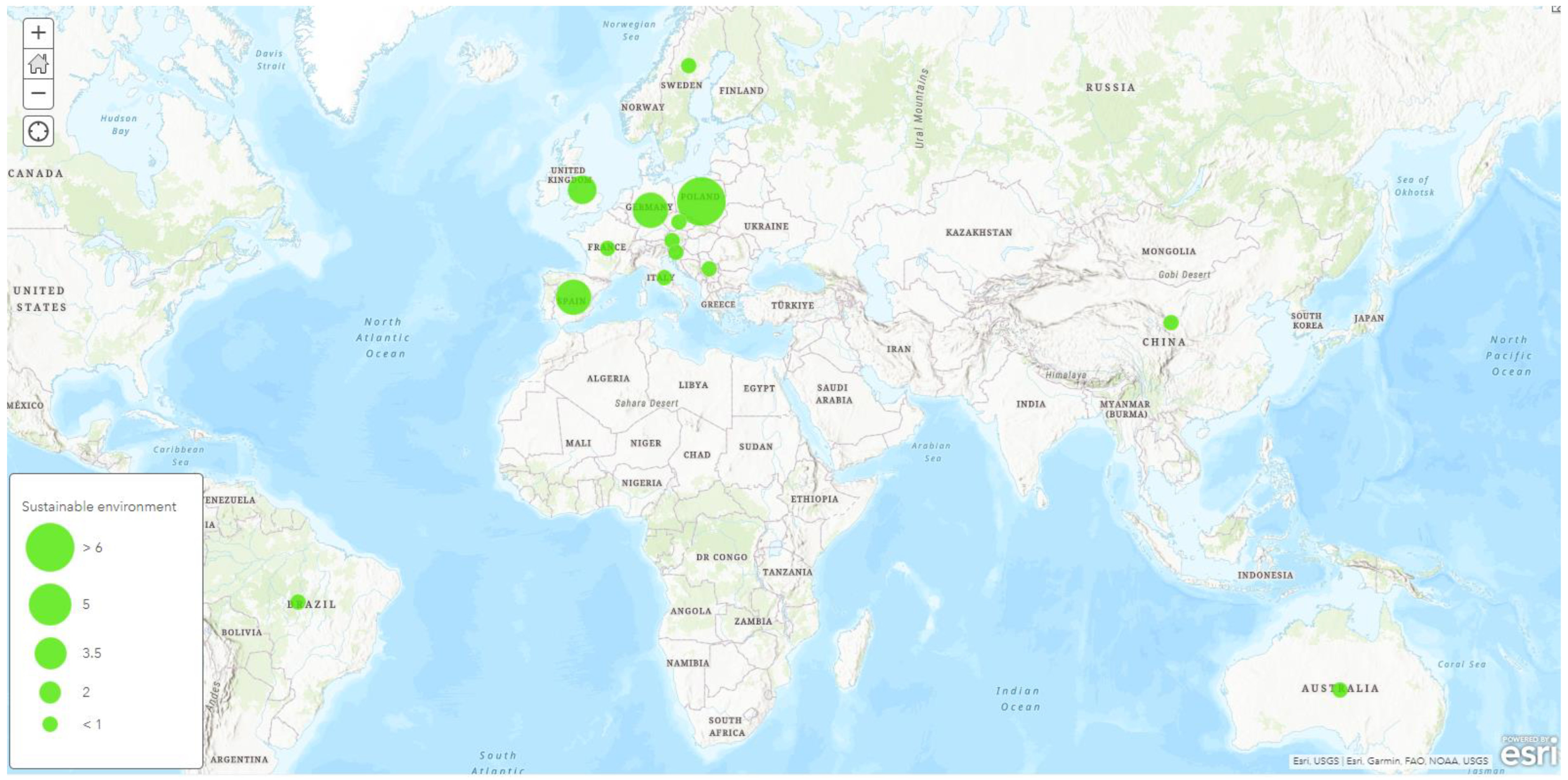Click the largest '> 6' legend circle

pyautogui.click(x=50, y=547)
